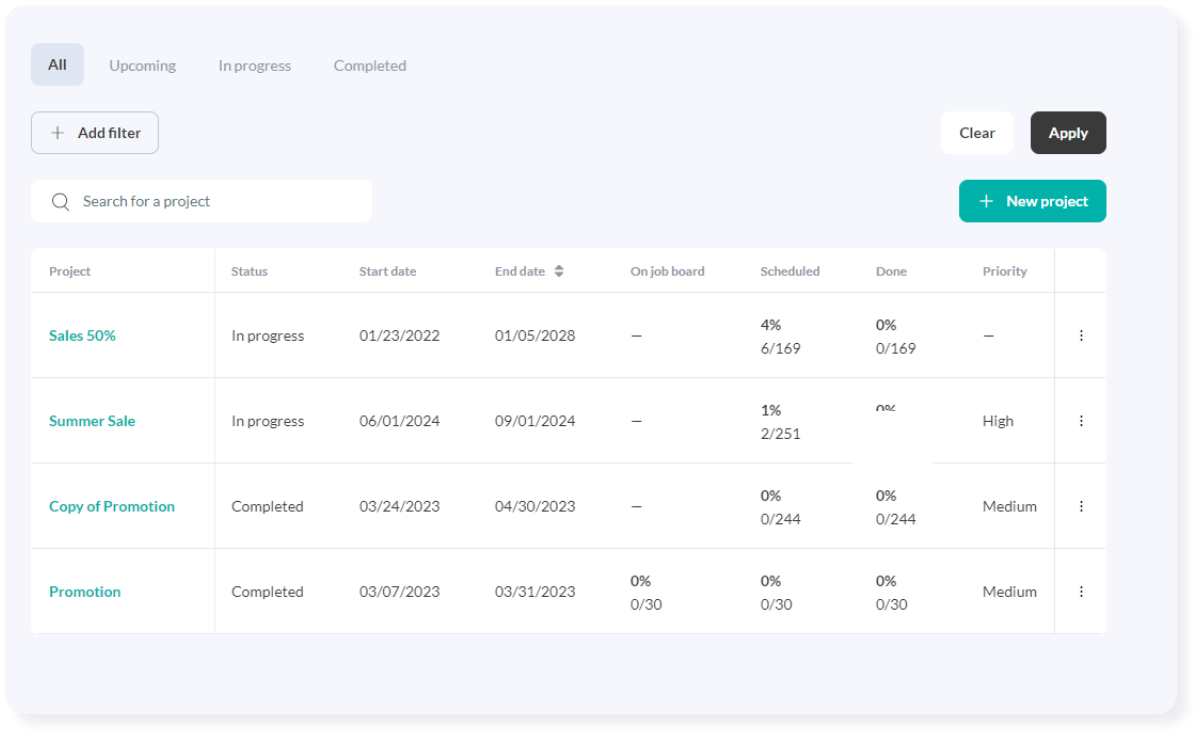Select start date 03/07/2023
The image size is (1202, 739).
pyautogui.click(x=399, y=592)
